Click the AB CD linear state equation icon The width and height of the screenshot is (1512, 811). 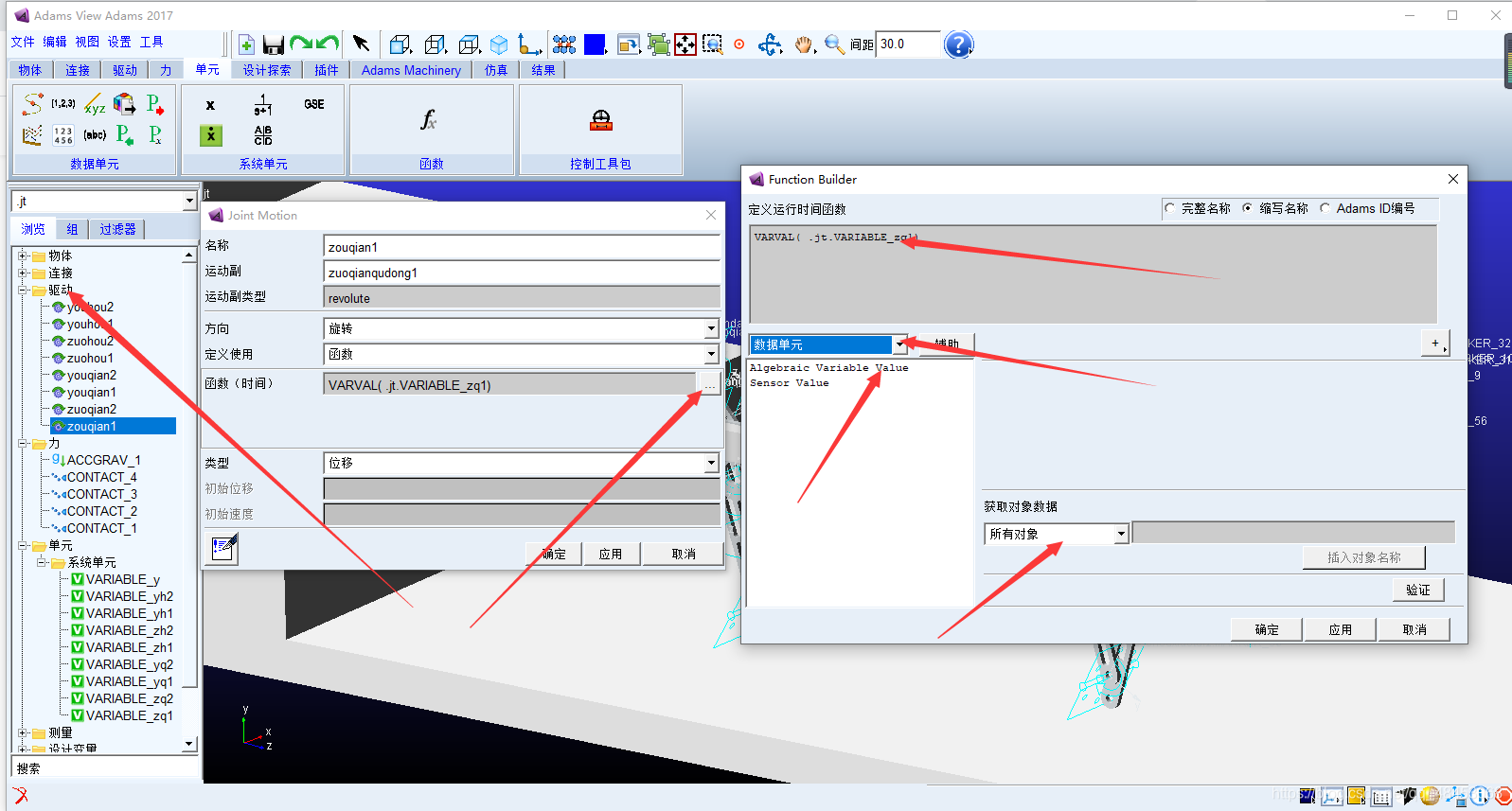pos(263,135)
